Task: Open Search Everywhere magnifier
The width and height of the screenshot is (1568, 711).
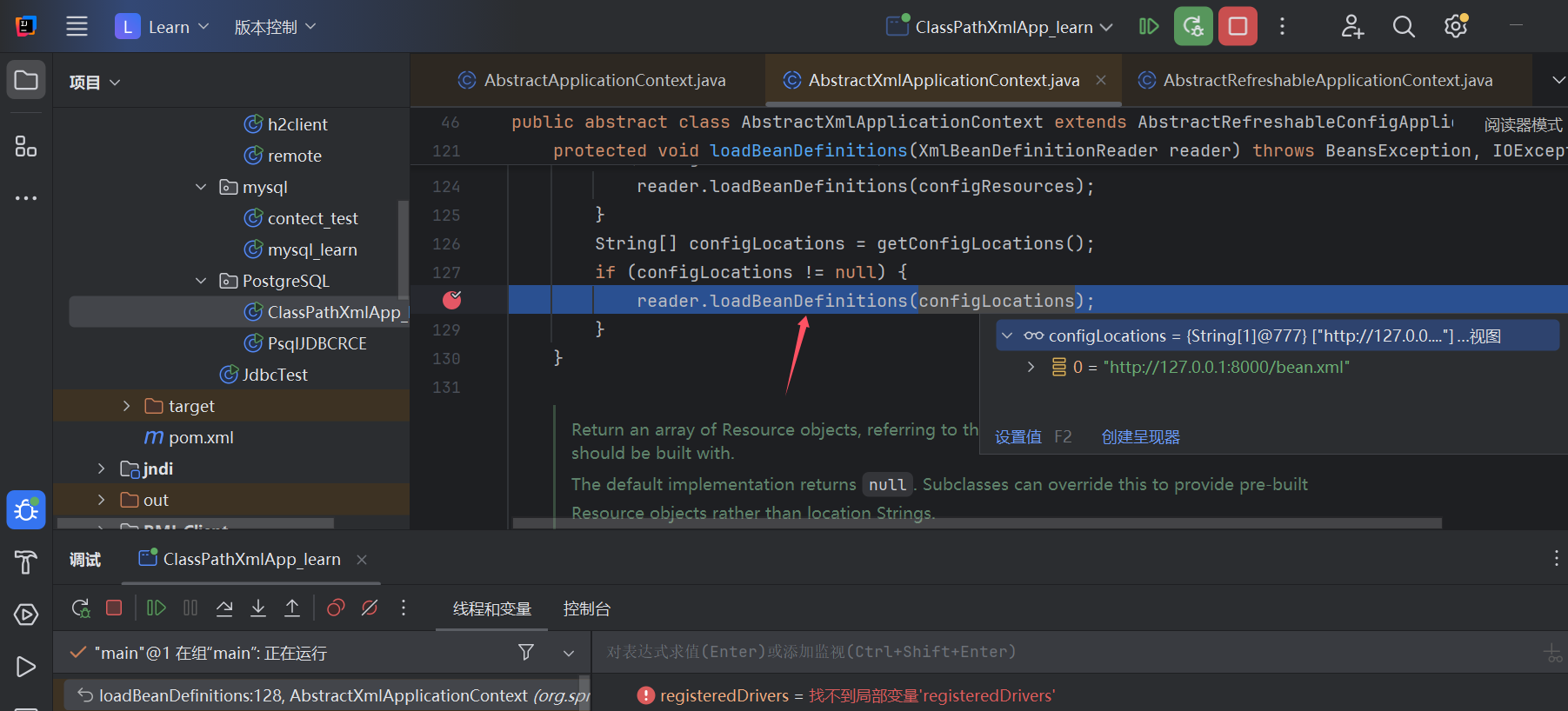Action: click(x=1404, y=26)
